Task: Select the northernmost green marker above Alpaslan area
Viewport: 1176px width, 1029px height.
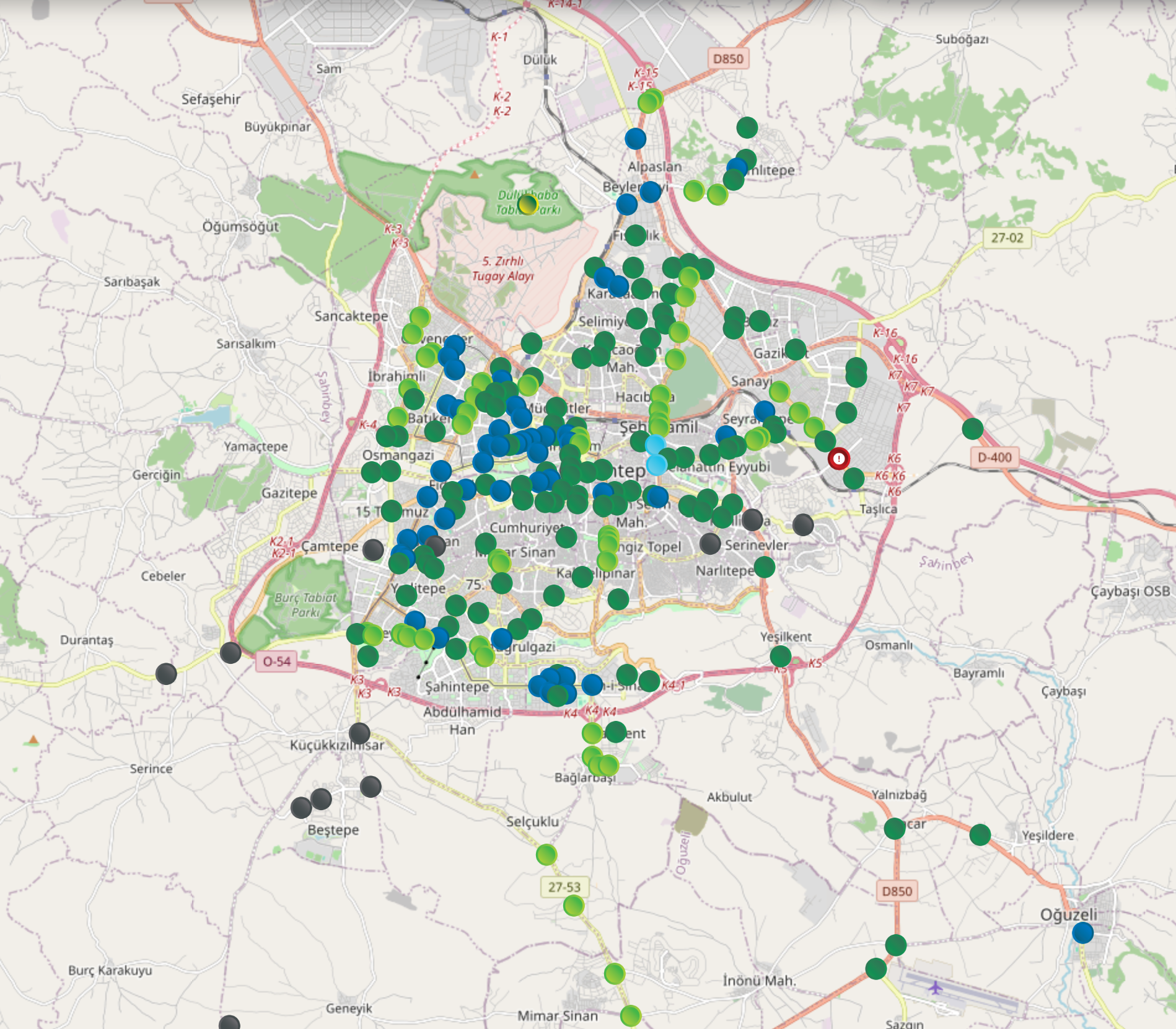Action: (747, 128)
